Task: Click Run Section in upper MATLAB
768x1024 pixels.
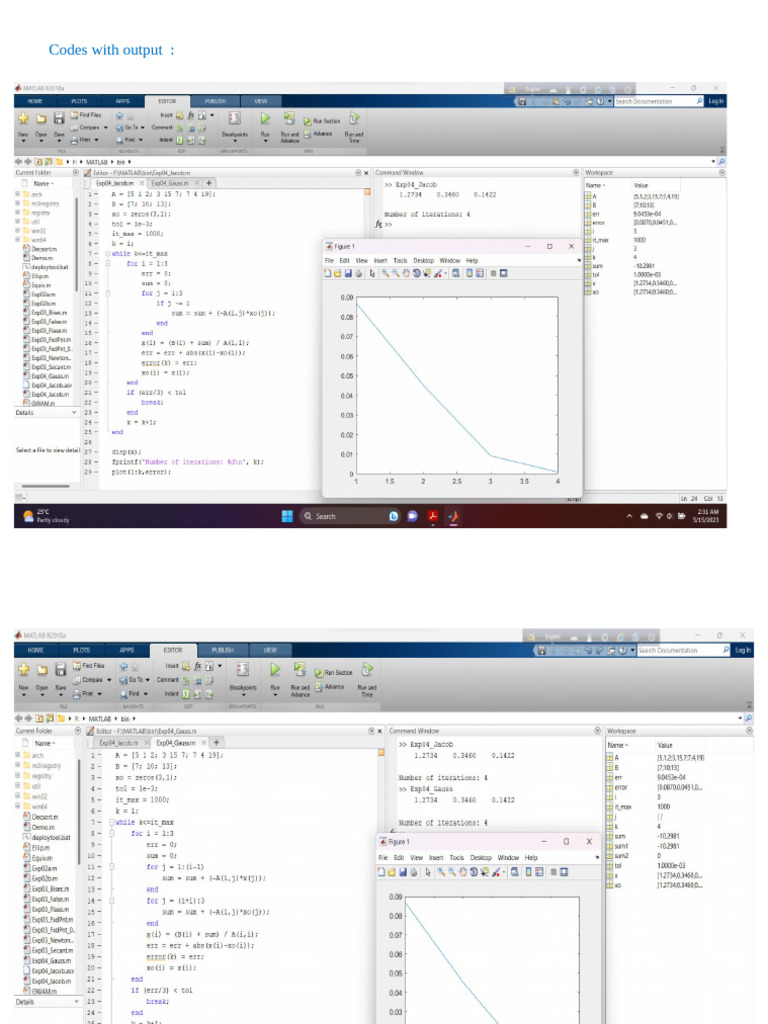Action: [x=321, y=121]
